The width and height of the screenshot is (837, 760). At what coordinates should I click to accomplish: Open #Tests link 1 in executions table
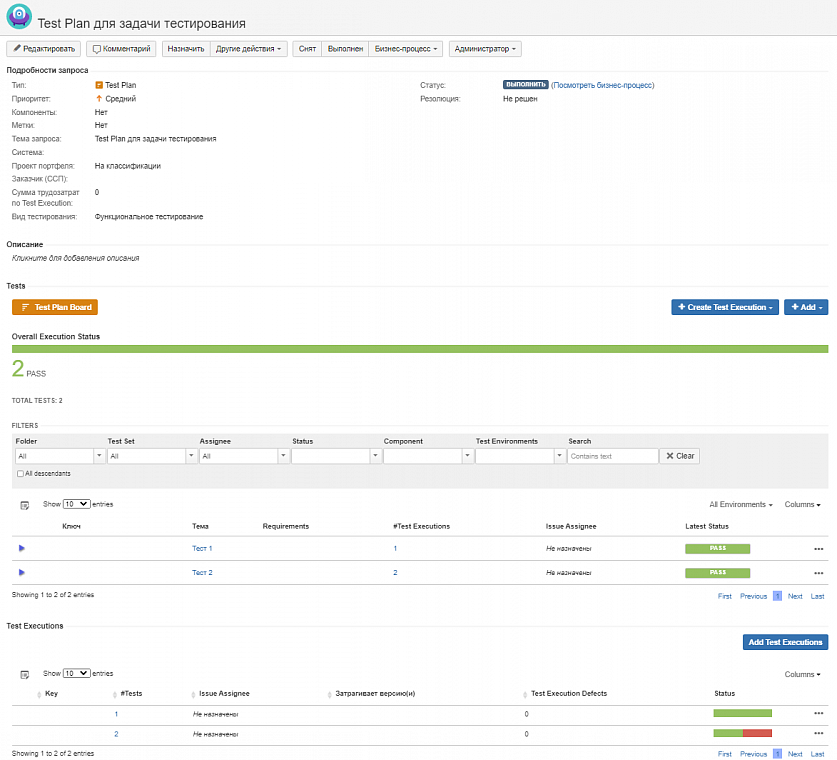point(116,714)
